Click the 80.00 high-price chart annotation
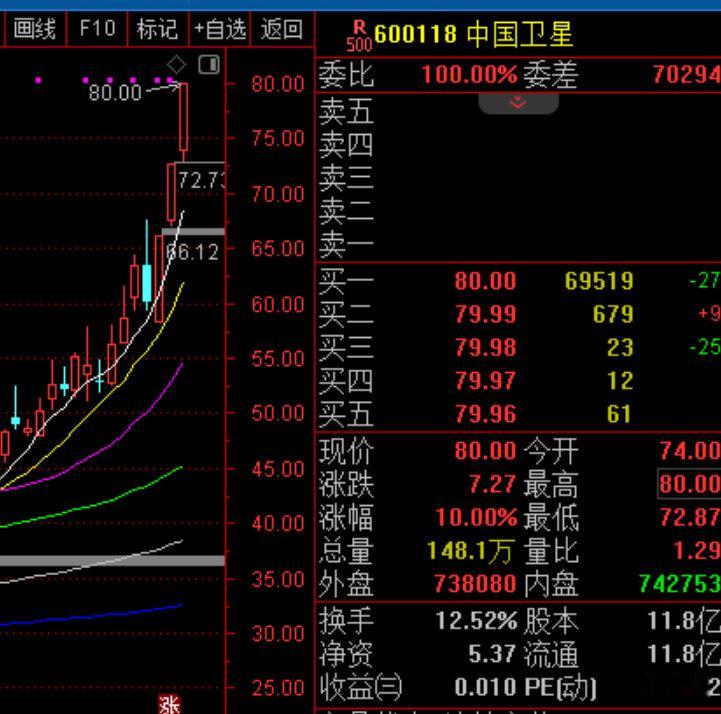Screen dimensions: 721x714 (x=115, y=92)
